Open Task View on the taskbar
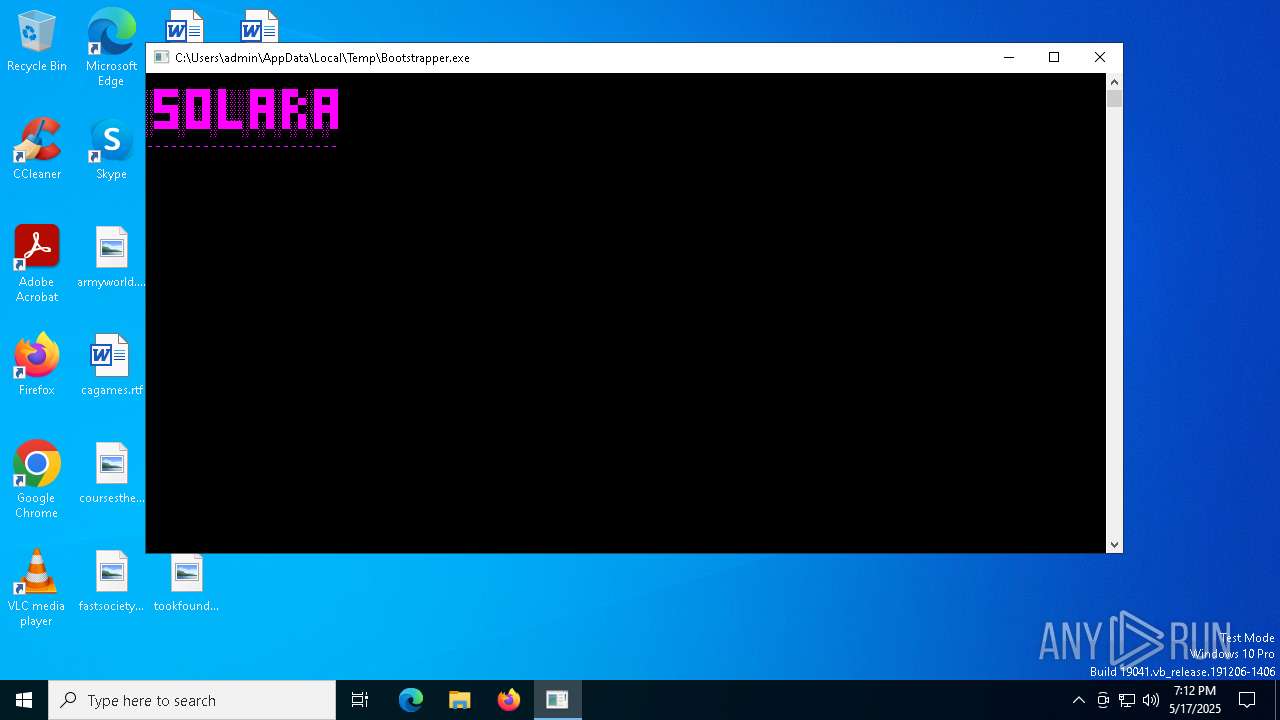This screenshot has width=1280, height=720. pyautogui.click(x=360, y=700)
